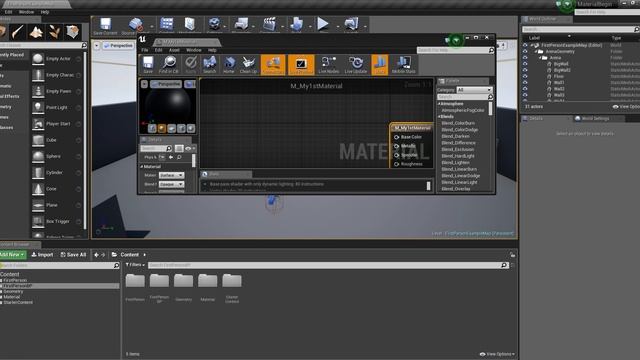Image resolution: width=640 pixels, height=360 pixels.
Task: Start the level with the Play button
Action: coord(323,24)
